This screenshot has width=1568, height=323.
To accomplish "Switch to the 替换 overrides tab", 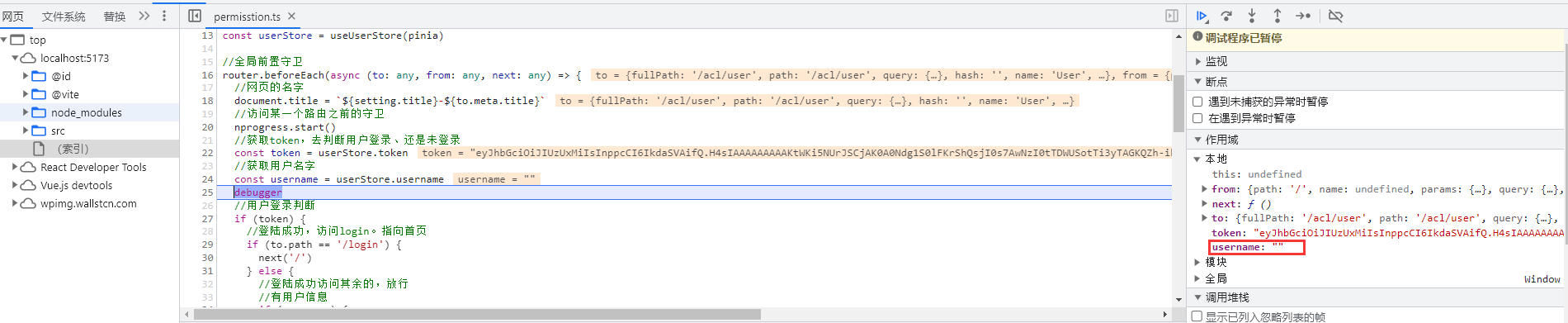I will tap(115, 17).
